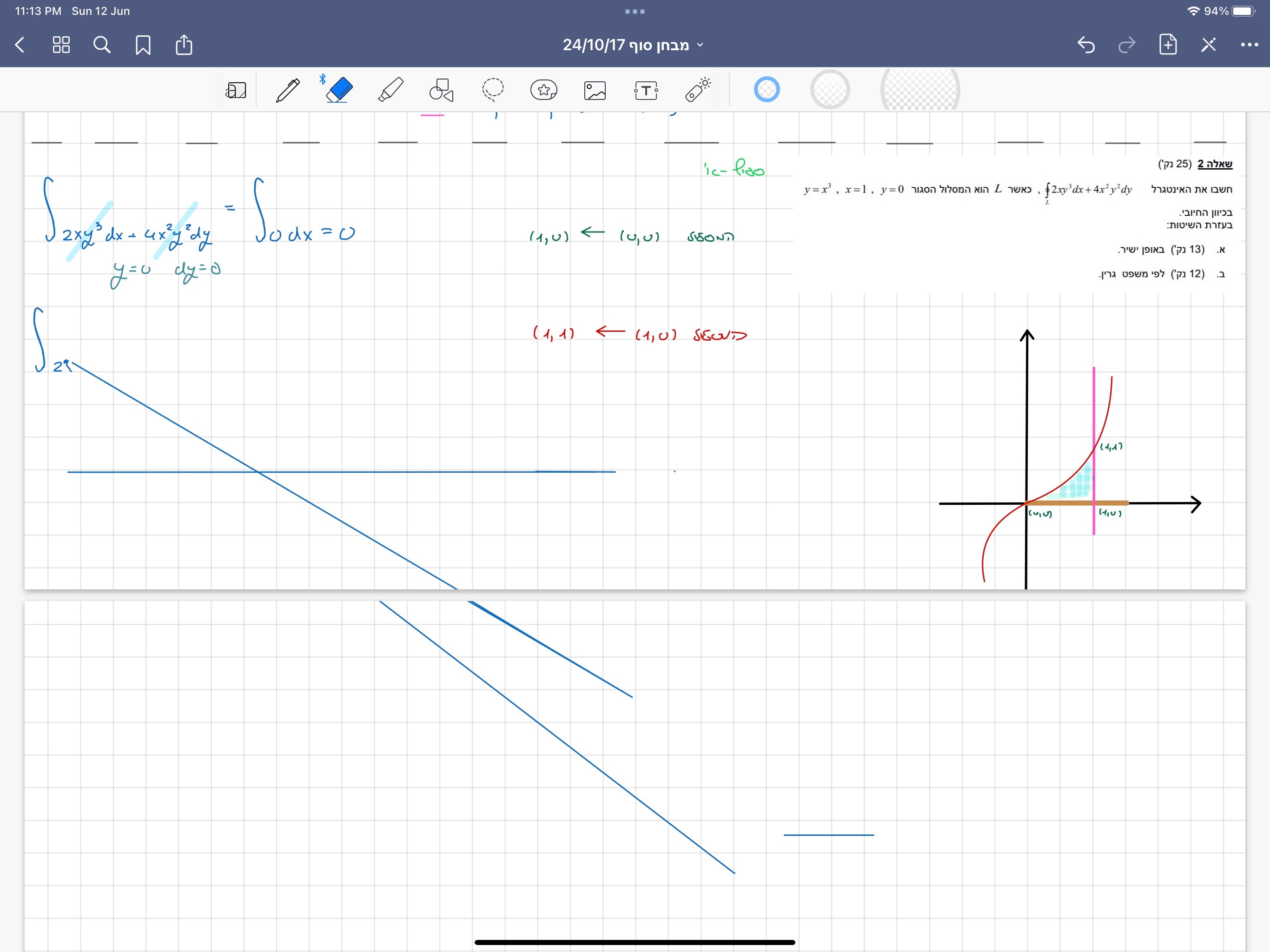Activate the Laser pointer tool
The image size is (1270, 952).
698,90
